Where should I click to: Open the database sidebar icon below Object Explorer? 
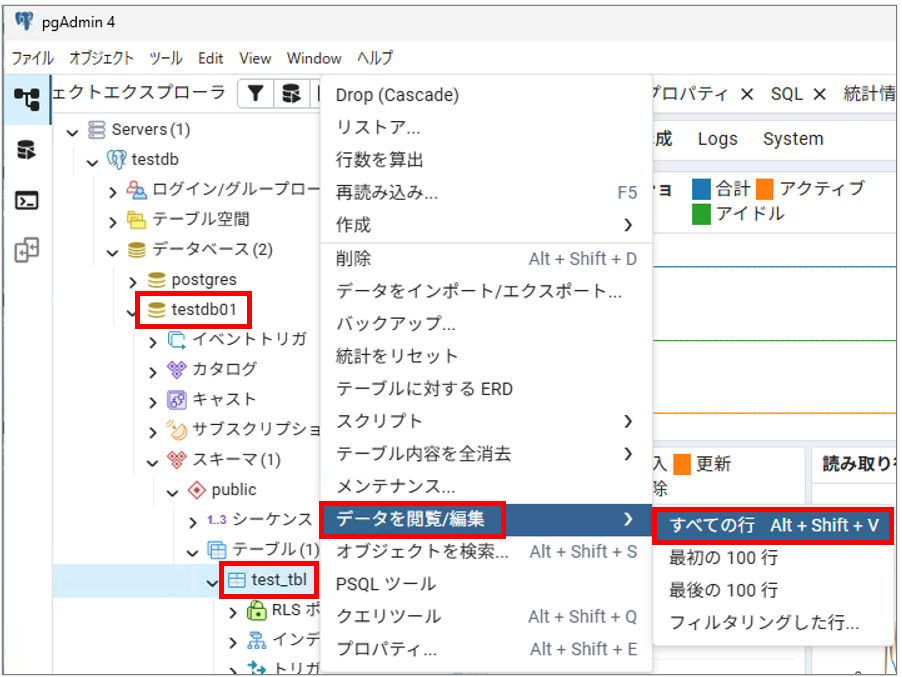click(x=26, y=150)
